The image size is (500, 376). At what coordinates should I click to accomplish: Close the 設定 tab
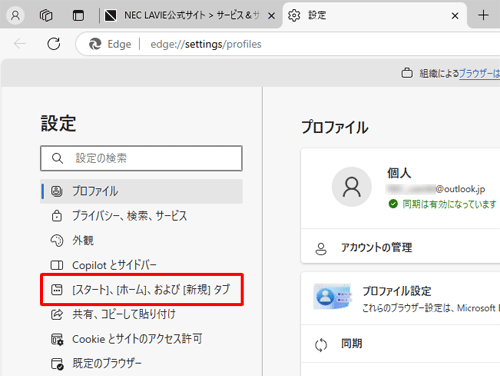point(455,16)
